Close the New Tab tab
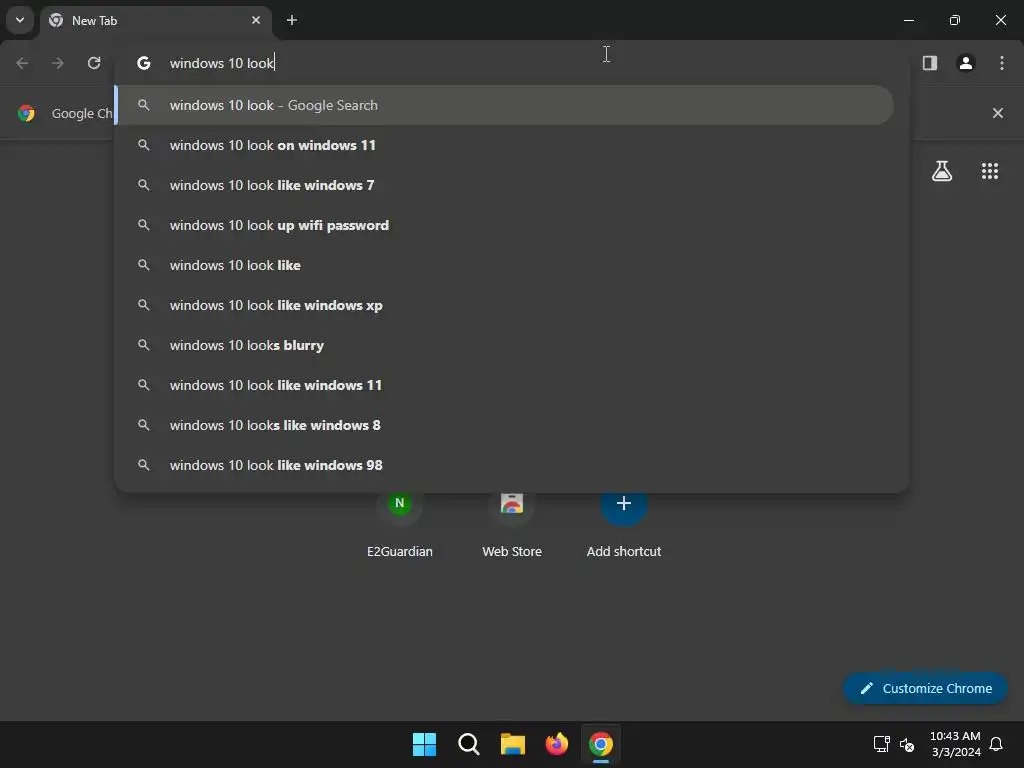The image size is (1024, 768). pyautogui.click(x=256, y=20)
